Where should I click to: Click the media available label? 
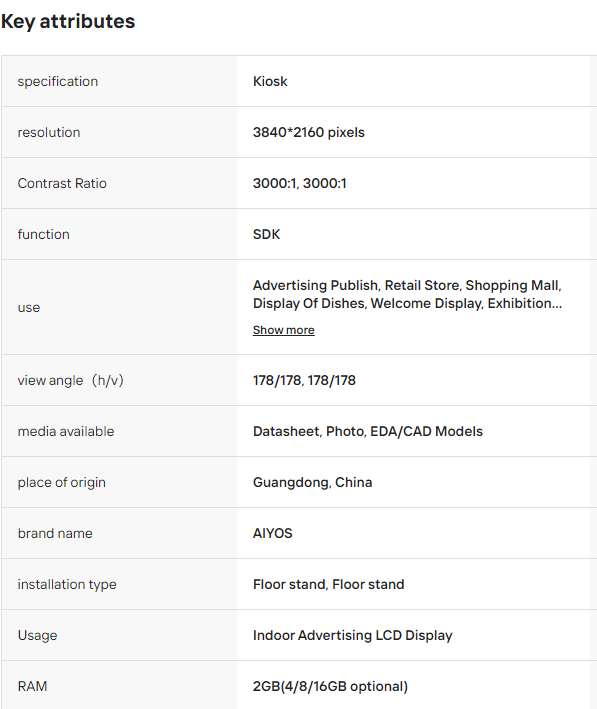66,431
